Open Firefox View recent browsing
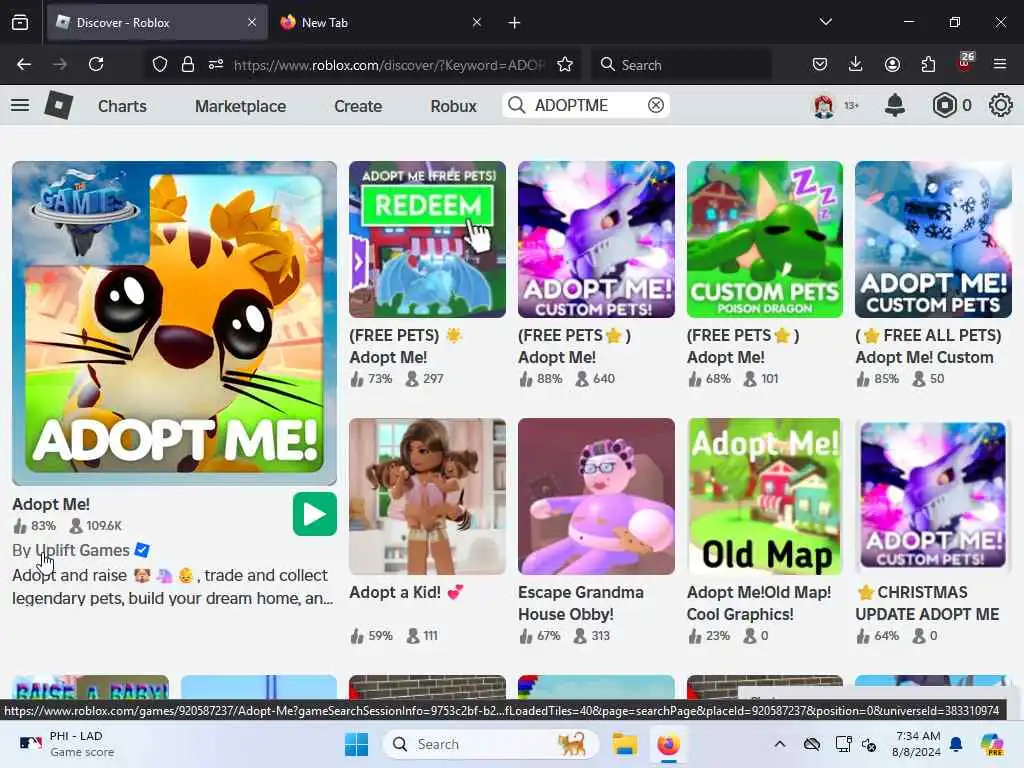1024x768 pixels. coord(20,23)
